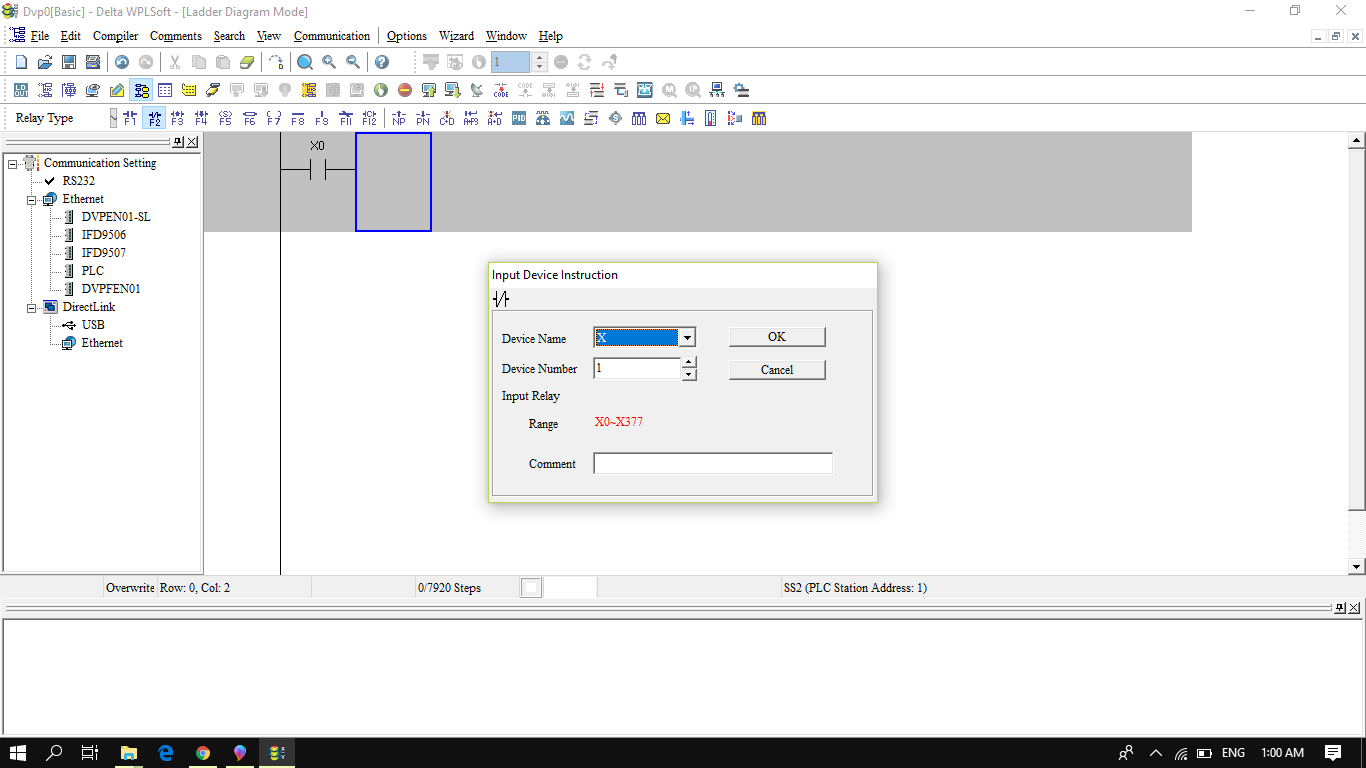Viewport: 1366px width, 768px height.
Task: Click the Save file icon
Action: pyautogui.click(x=68, y=61)
